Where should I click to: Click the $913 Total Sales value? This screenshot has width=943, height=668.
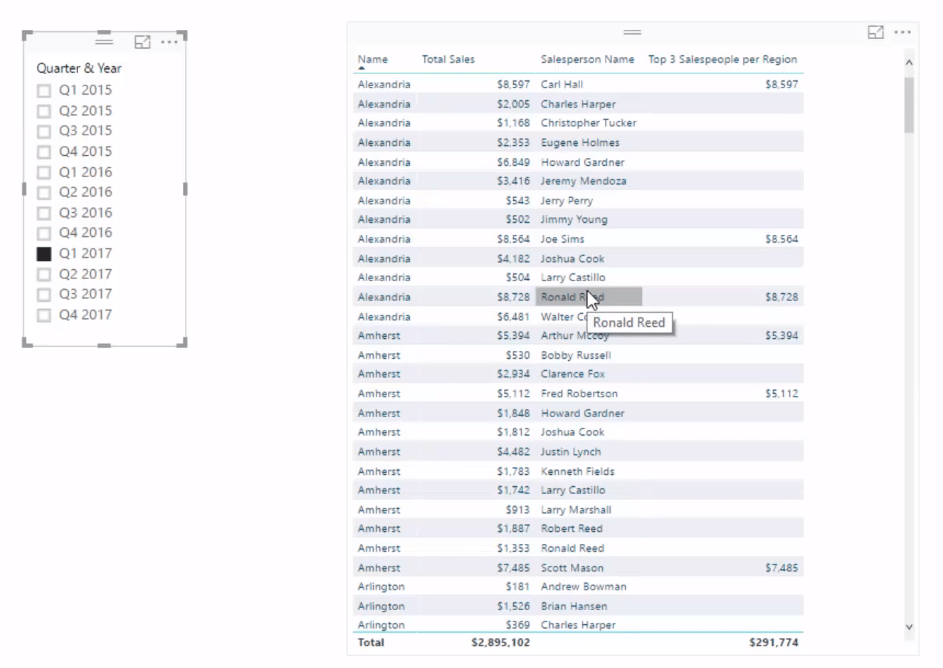(x=517, y=510)
